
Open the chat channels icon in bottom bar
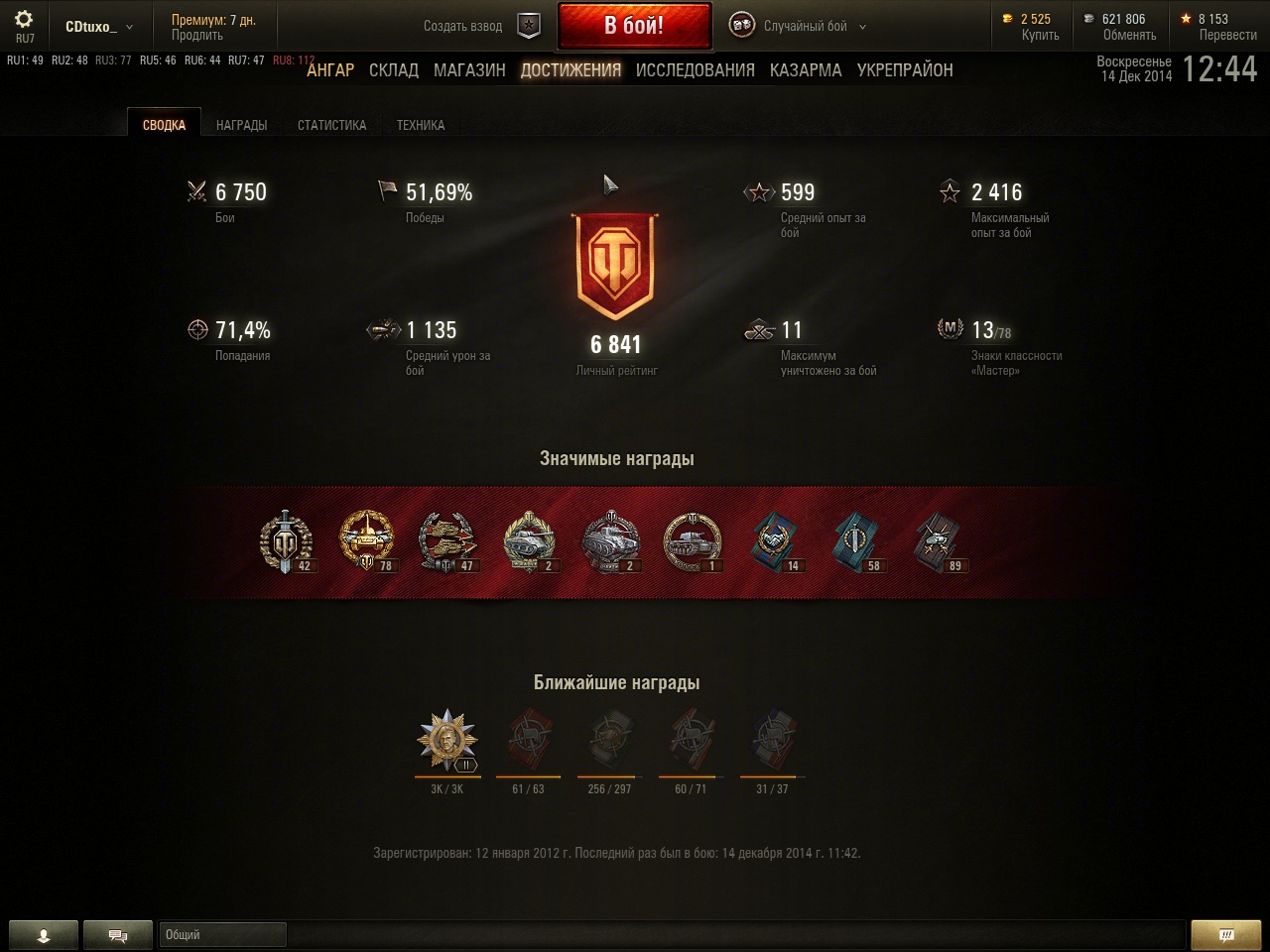(x=117, y=935)
